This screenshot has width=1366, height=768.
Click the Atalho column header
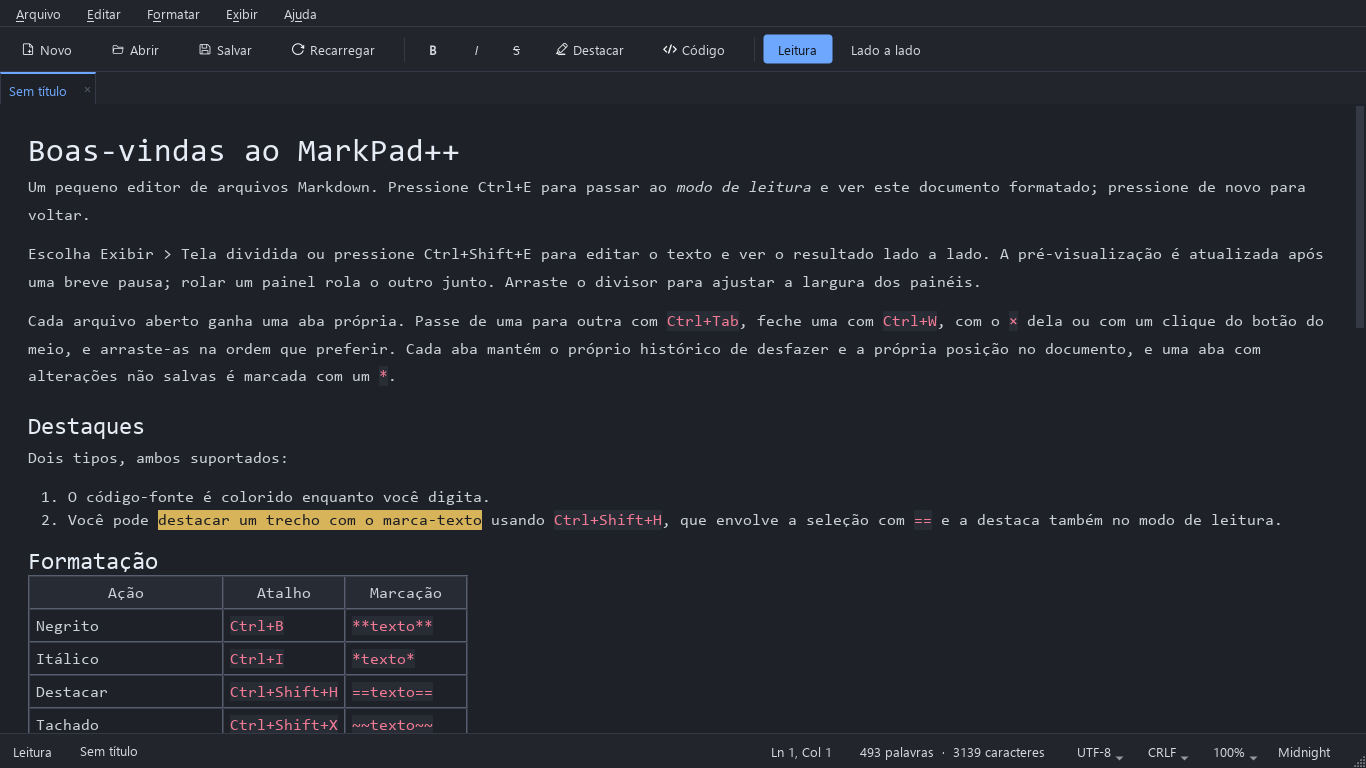[284, 593]
